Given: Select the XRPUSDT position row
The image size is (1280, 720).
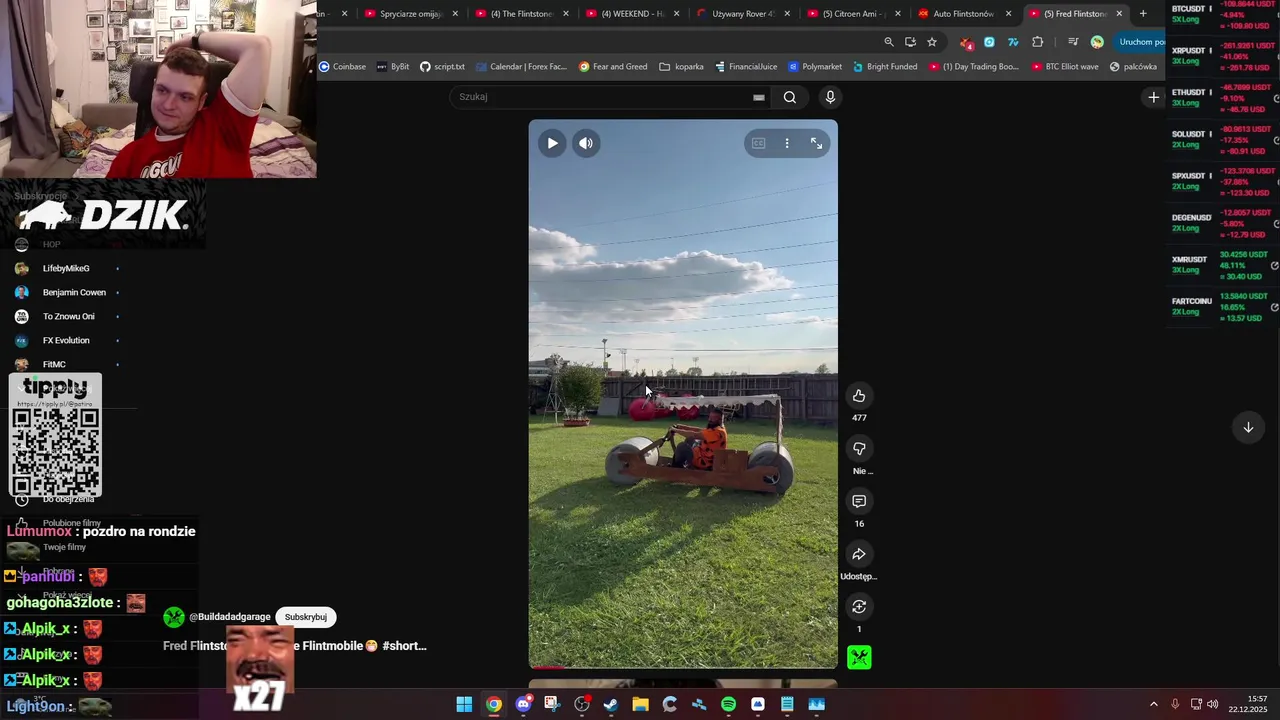Looking at the screenshot, I should (x=1221, y=56).
